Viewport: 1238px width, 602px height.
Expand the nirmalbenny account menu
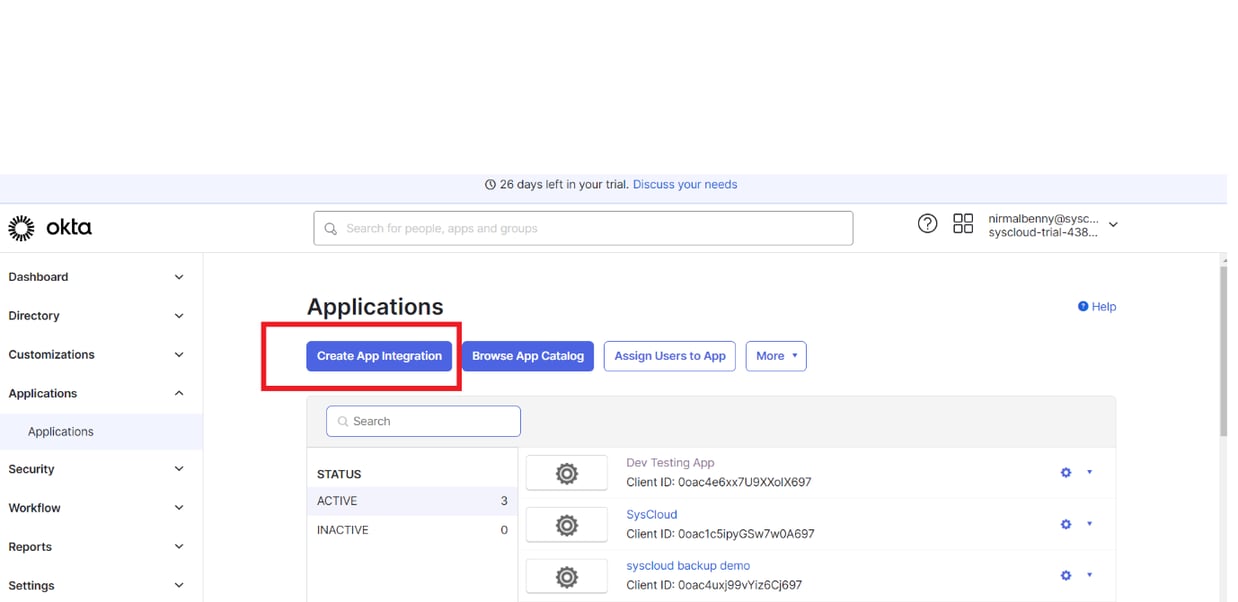tap(1112, 225)
